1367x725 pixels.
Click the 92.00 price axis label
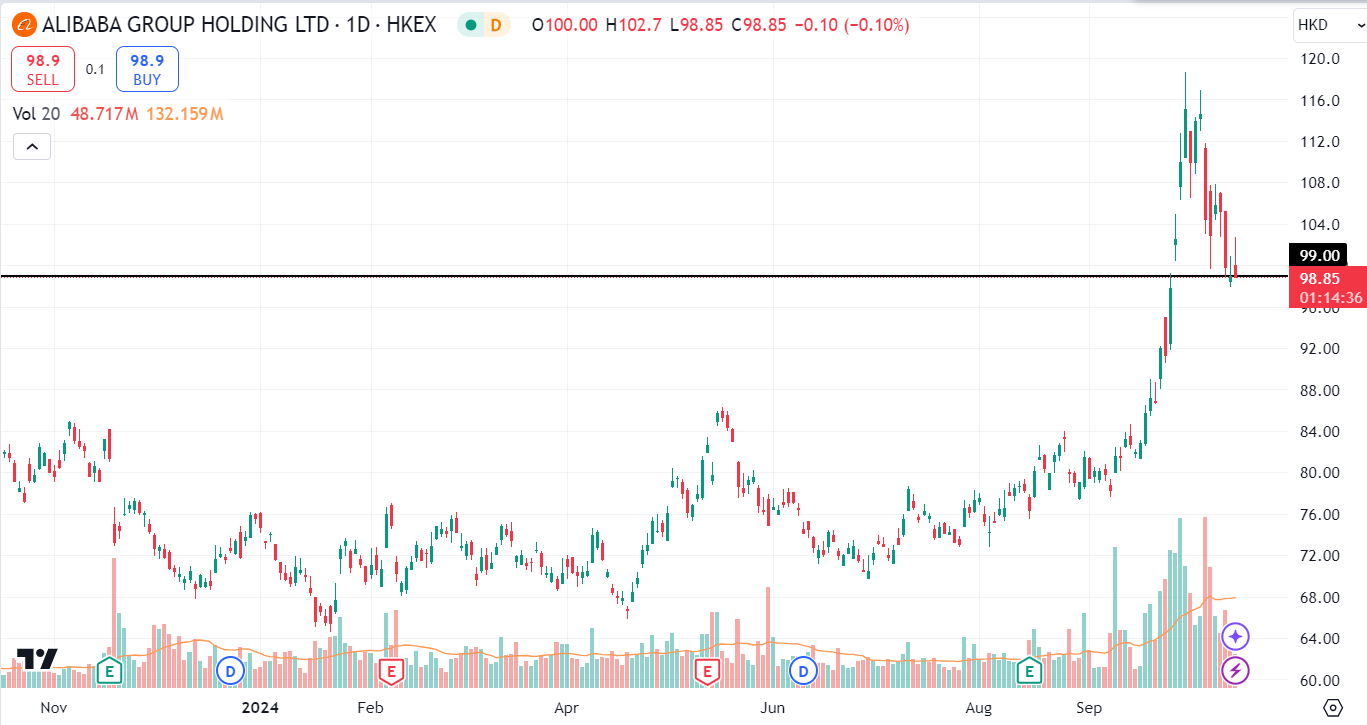(1321, 349)
